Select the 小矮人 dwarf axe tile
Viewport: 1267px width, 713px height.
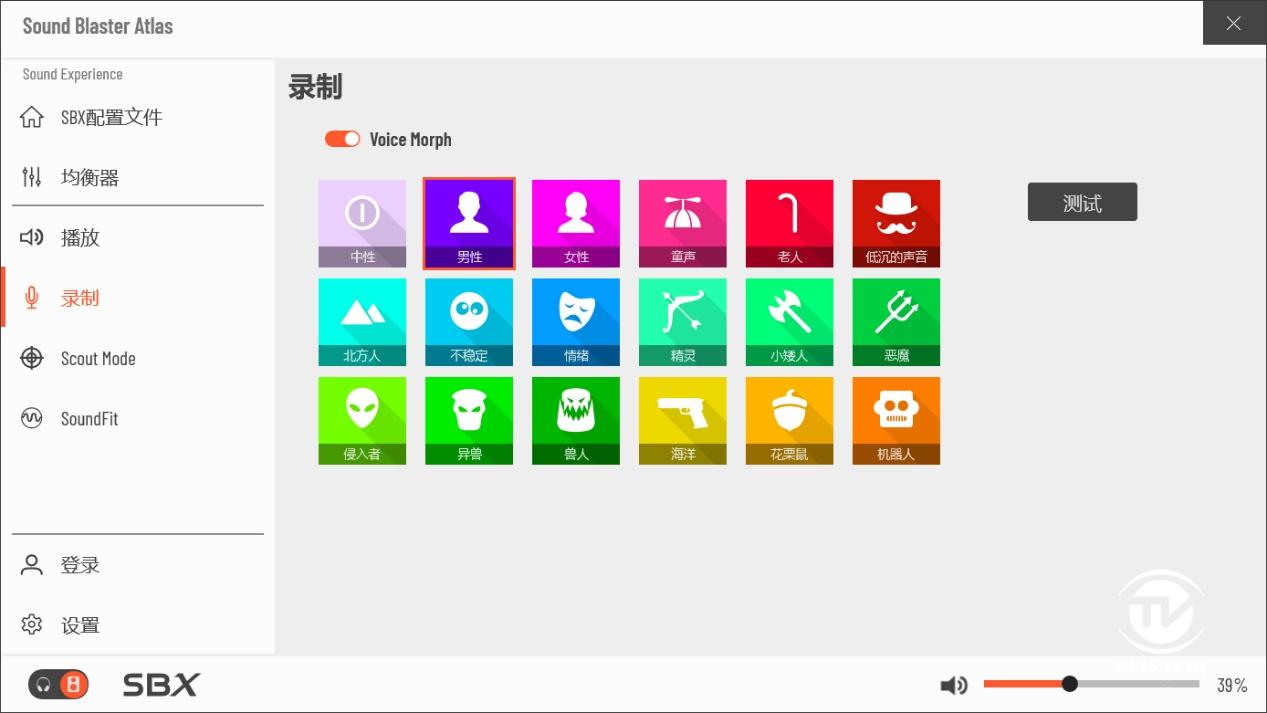click(x=790, y=322)
